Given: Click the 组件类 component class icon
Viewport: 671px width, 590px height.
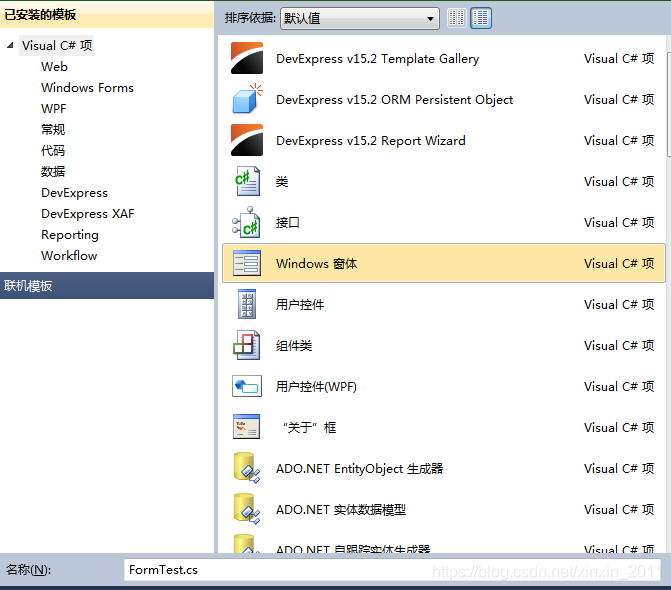Looking at the screenshot, I should (x=246, y=345).
